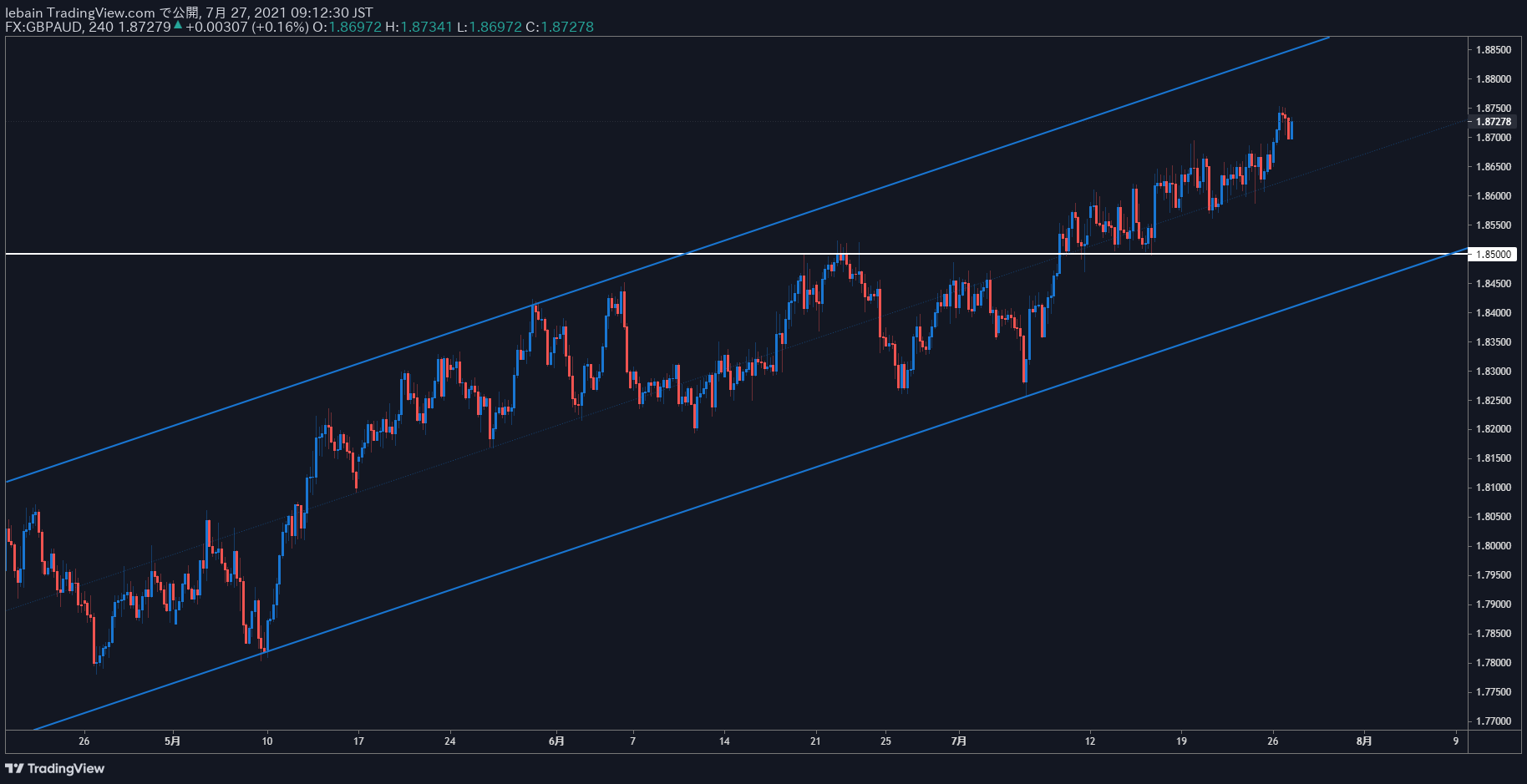This screenshot has width=1527, height=784.
Task: Click the 1.83500 price axis label
Action: [x=1493, y=342]
